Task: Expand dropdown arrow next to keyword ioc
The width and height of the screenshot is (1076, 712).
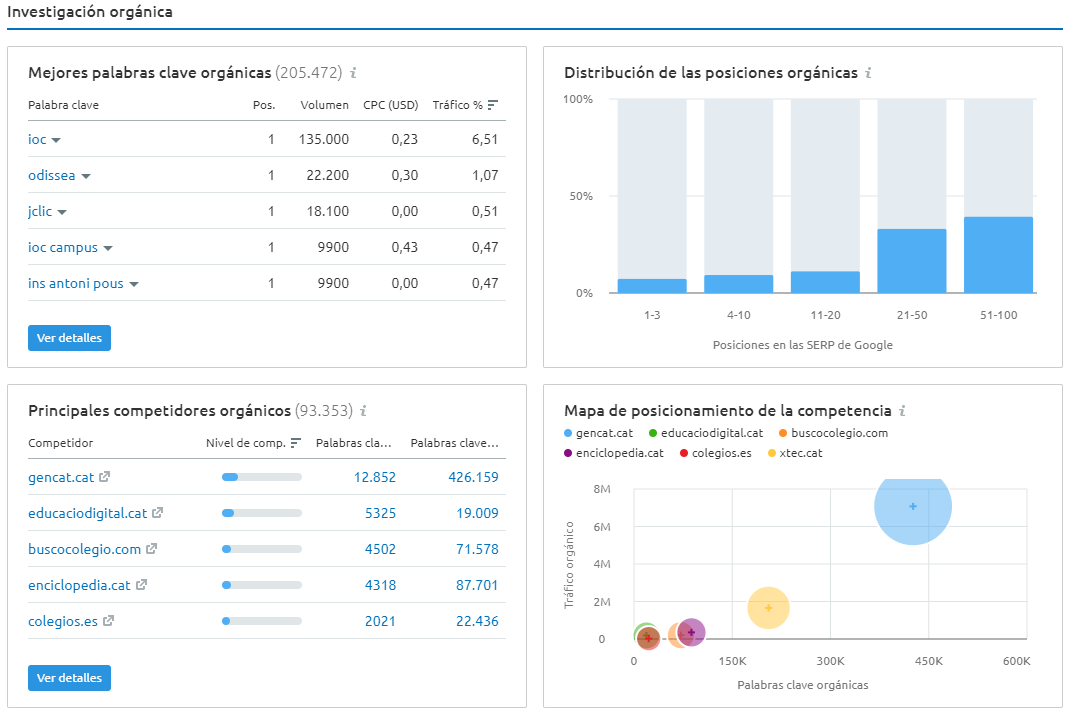Action: [x=56, y=140]
